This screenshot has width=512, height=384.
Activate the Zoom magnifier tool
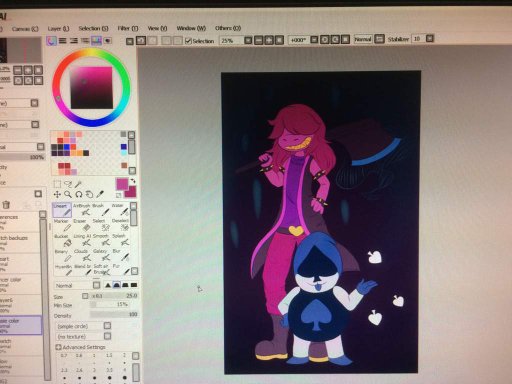(x=68, y=194)
